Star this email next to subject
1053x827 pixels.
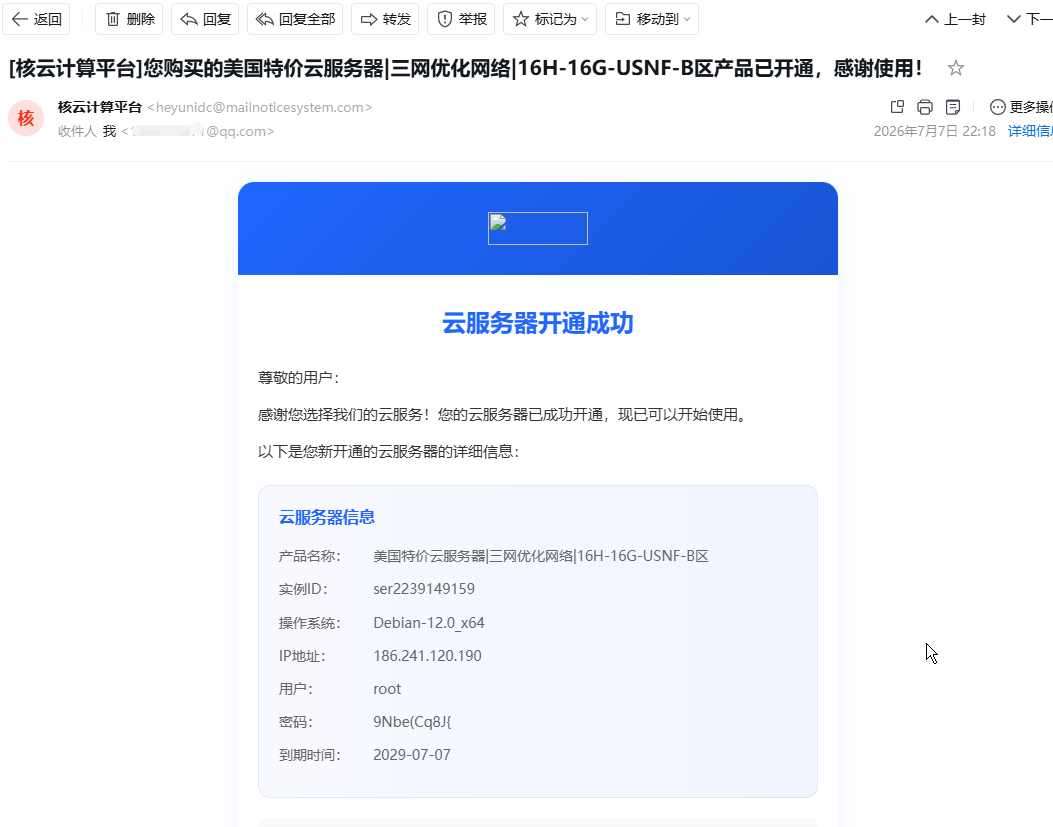[956, 68]
